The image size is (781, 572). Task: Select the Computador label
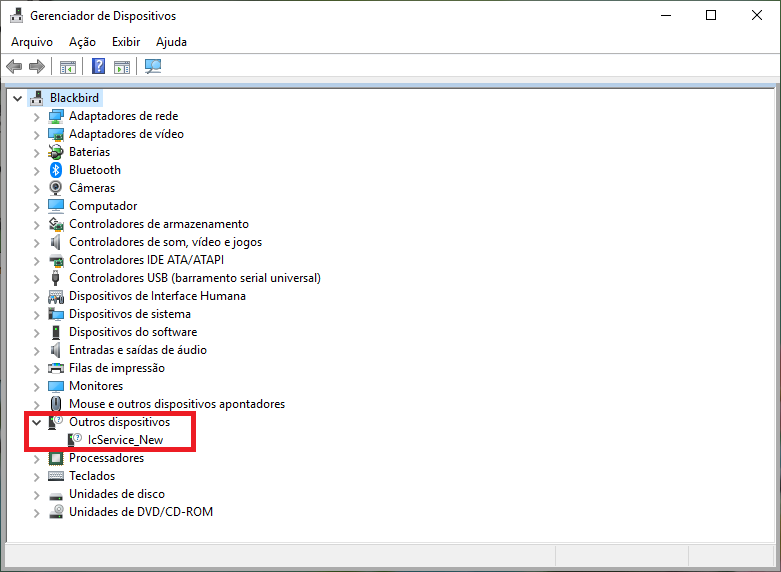click(103, 206)
